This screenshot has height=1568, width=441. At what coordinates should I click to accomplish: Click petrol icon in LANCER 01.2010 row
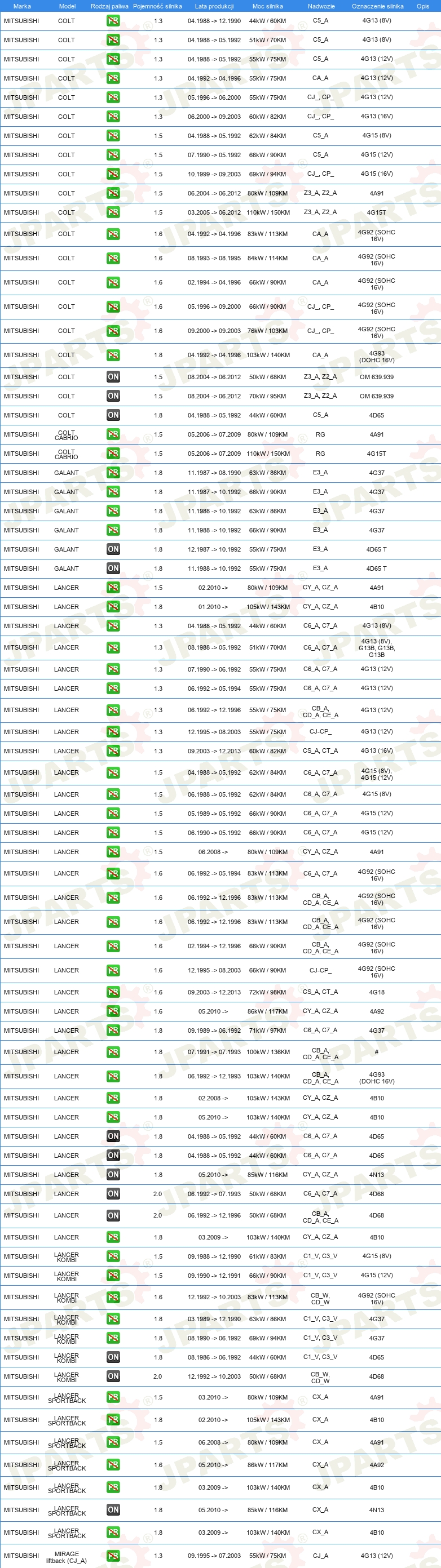(113, 607)
